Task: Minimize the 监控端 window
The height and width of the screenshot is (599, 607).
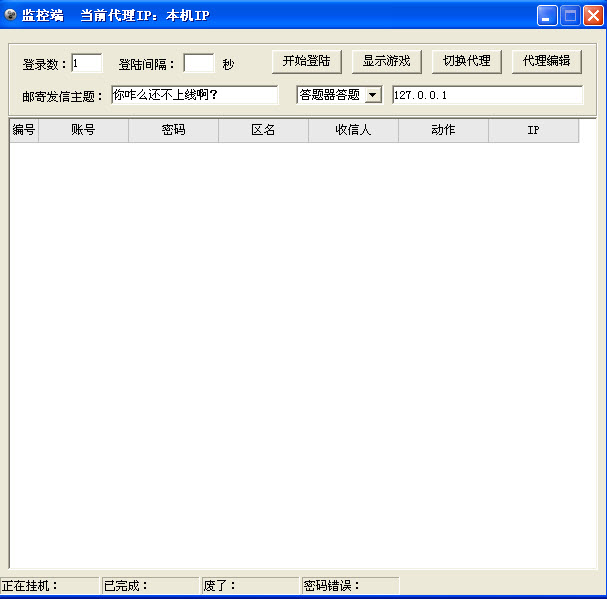Action: coord(547,15)
